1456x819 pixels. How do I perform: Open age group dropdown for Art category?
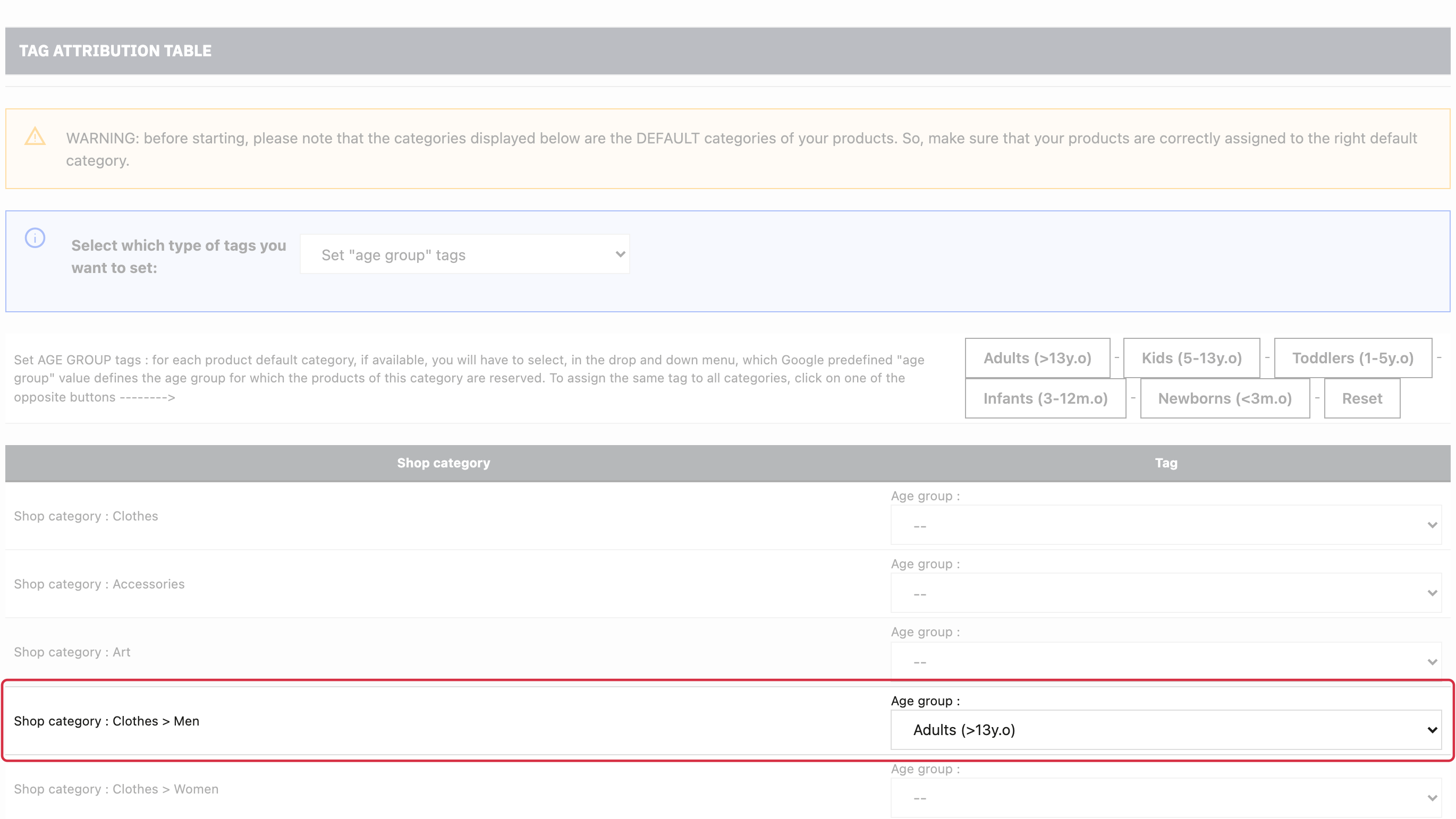pyautogui.click(x=1166, y=661)
